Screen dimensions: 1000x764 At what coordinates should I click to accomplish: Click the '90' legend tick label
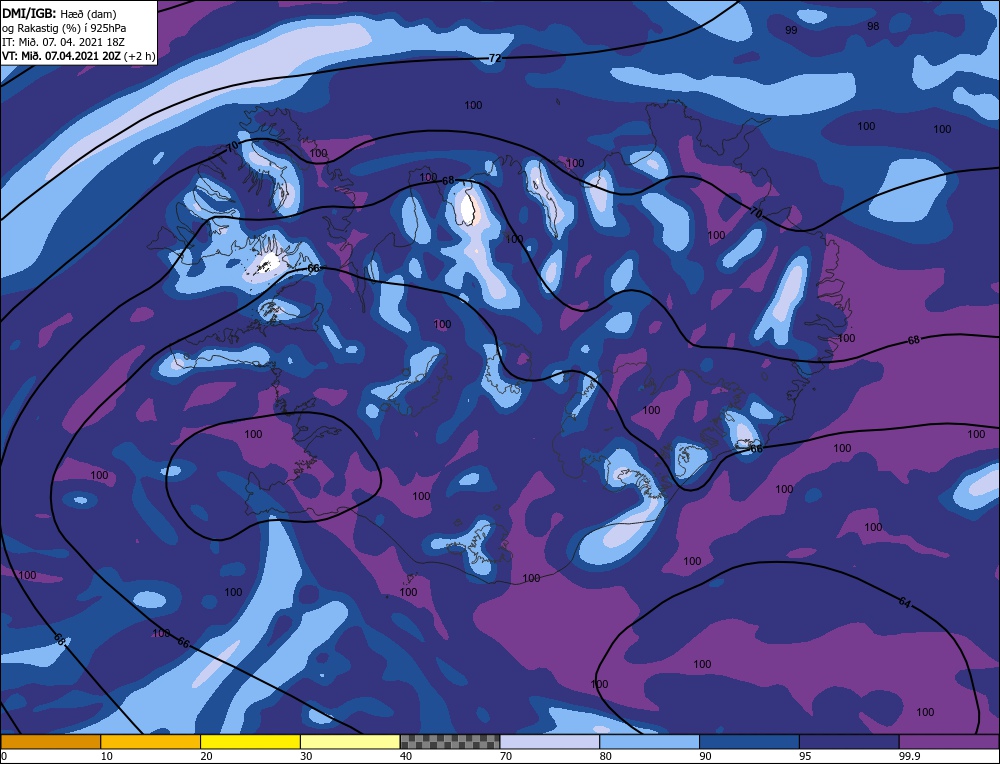(705, 756)
